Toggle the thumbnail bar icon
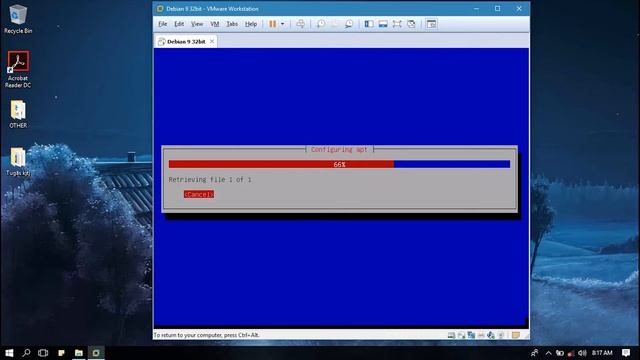 coord(383,24)
